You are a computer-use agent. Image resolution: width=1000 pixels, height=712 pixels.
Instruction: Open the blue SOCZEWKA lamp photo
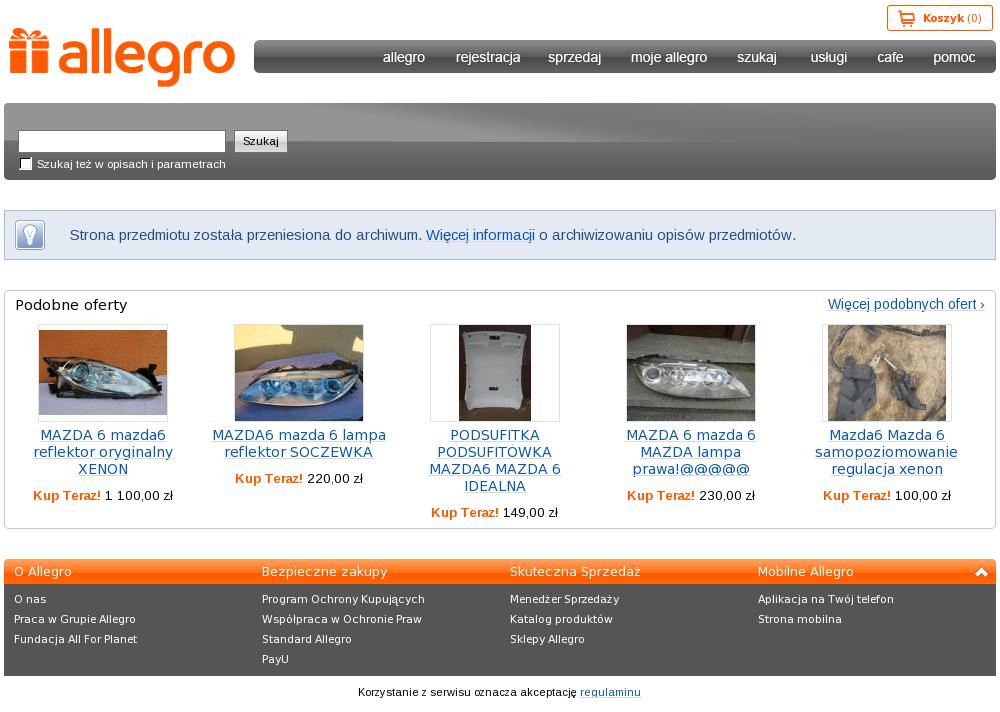coord(298,373)
